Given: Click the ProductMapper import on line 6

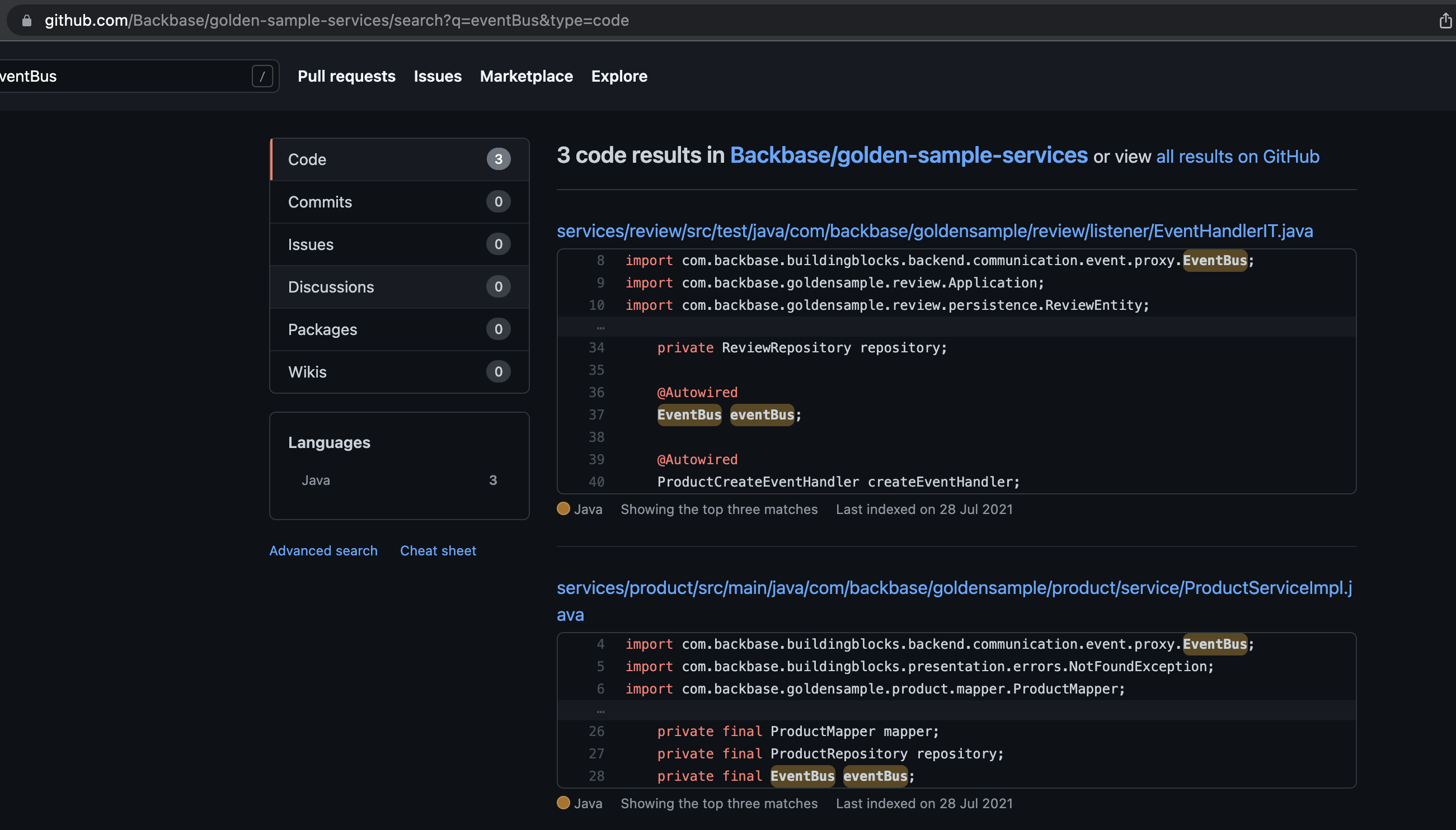Looking at the screenshot, I should 875,689.
